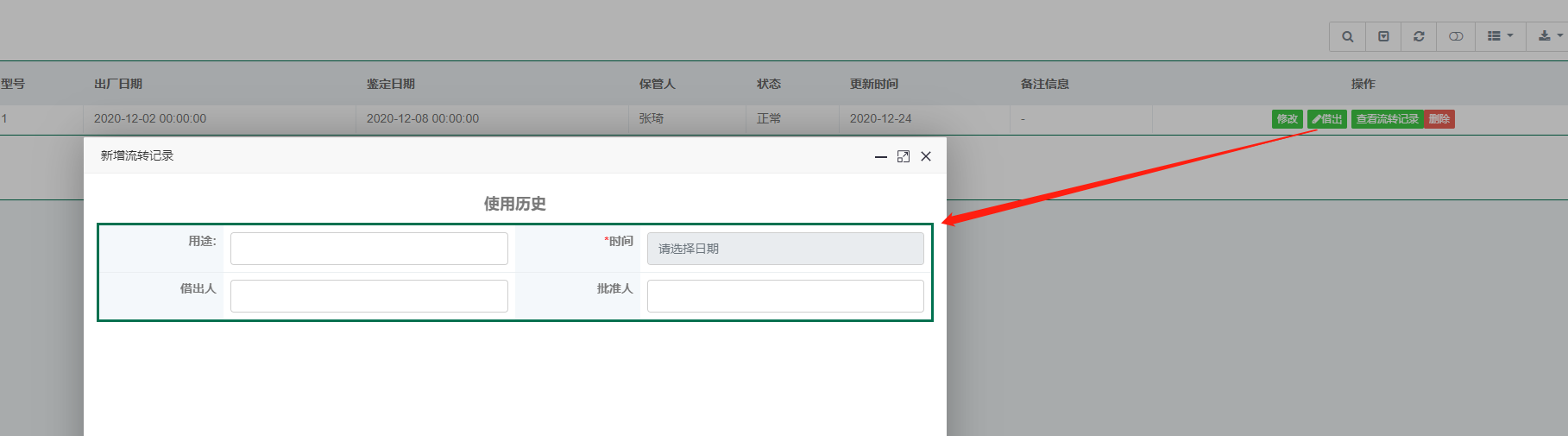Select the cell 2020-12-02 00:00:00
The image size is (1568, 436).
coord(150,118)
